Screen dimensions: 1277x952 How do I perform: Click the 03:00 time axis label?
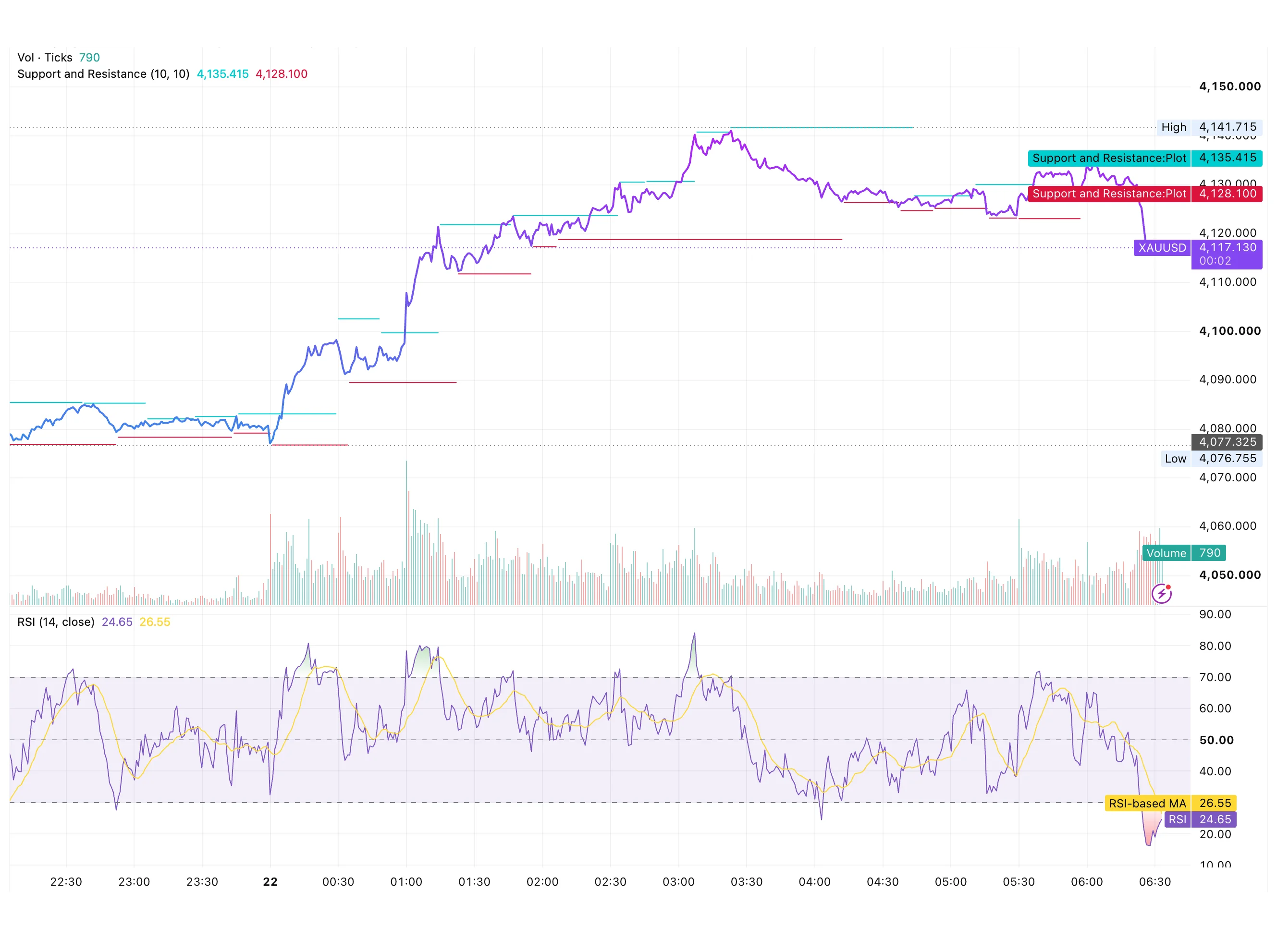pyautogui.click(x=678, y=882)
